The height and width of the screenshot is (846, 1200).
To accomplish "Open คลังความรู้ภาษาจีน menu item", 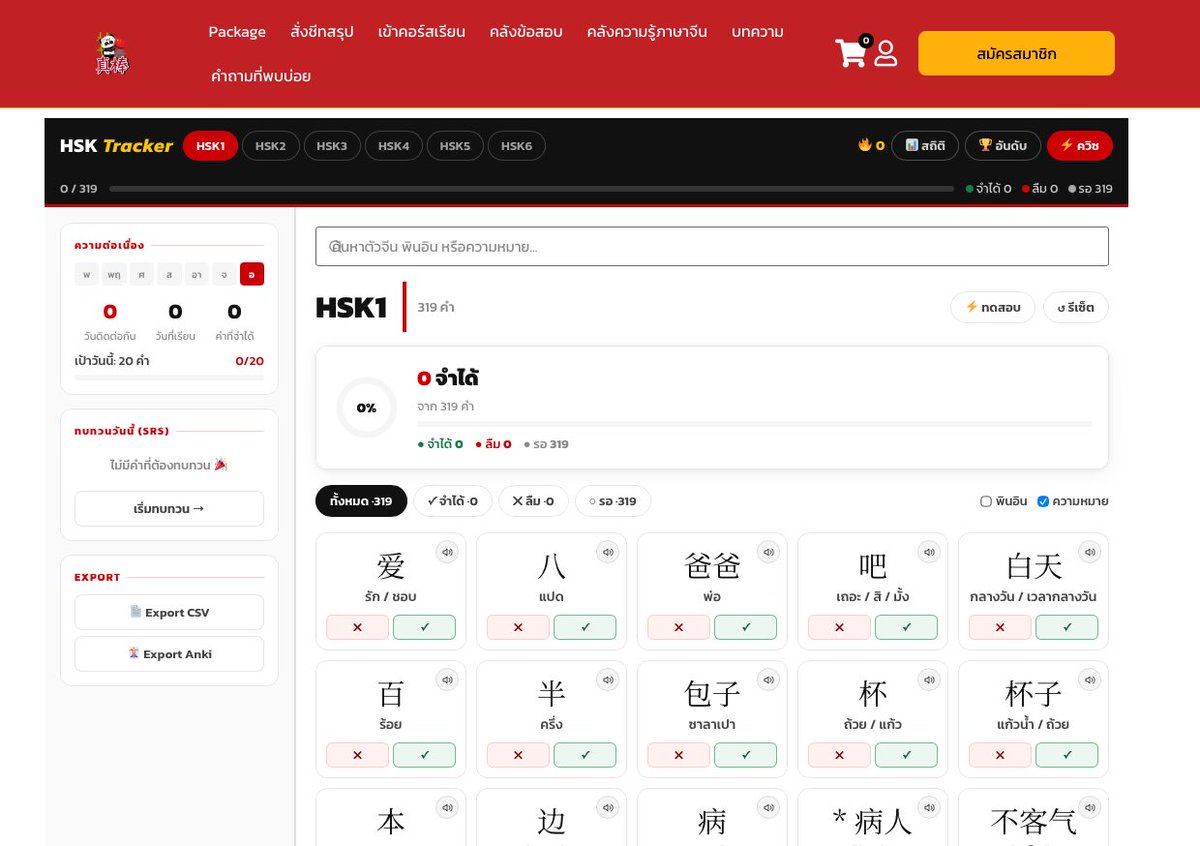I will pos(647,32).
